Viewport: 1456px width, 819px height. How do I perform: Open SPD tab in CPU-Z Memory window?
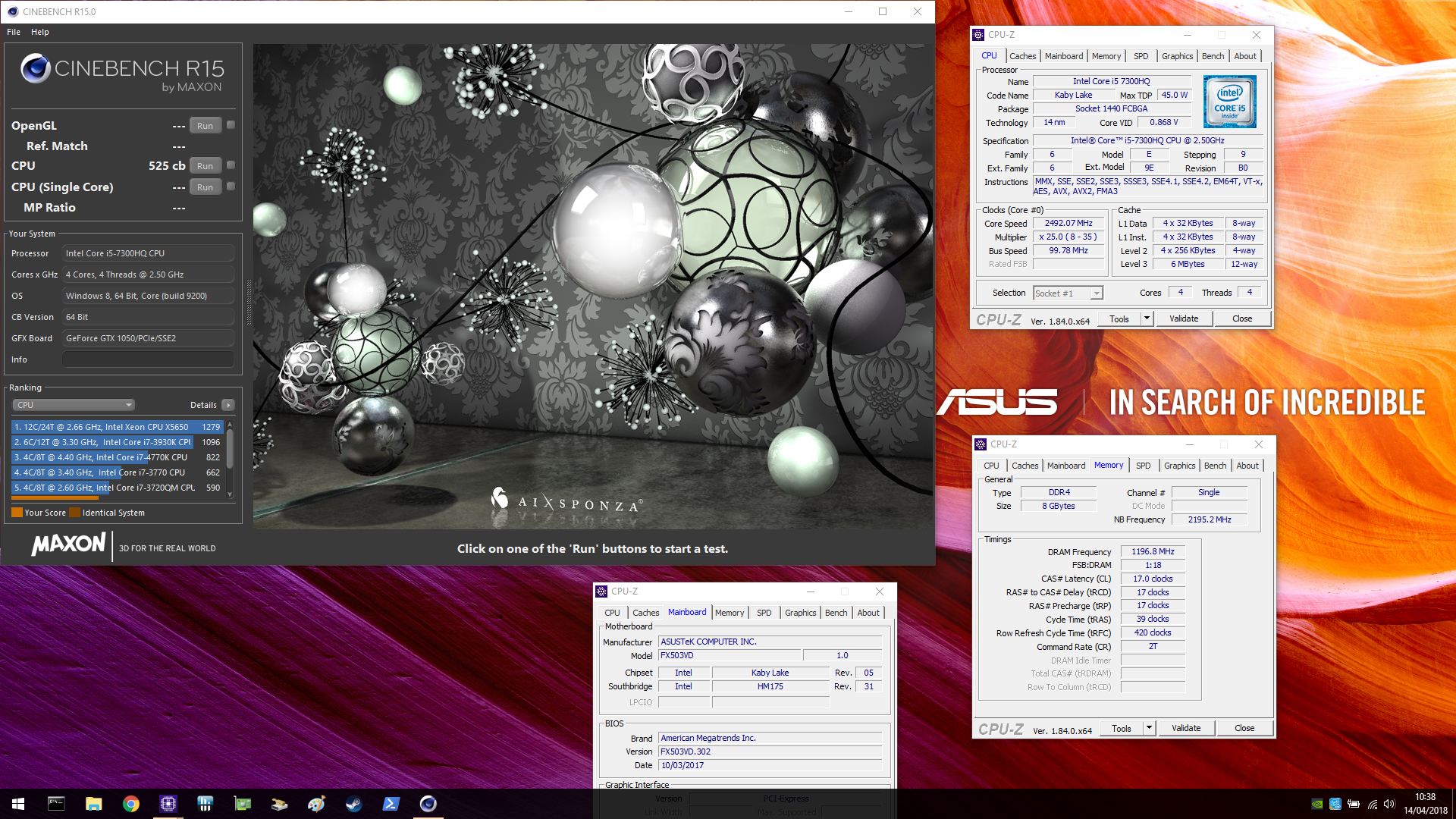pyautogui.click(x=1143, y=466)
